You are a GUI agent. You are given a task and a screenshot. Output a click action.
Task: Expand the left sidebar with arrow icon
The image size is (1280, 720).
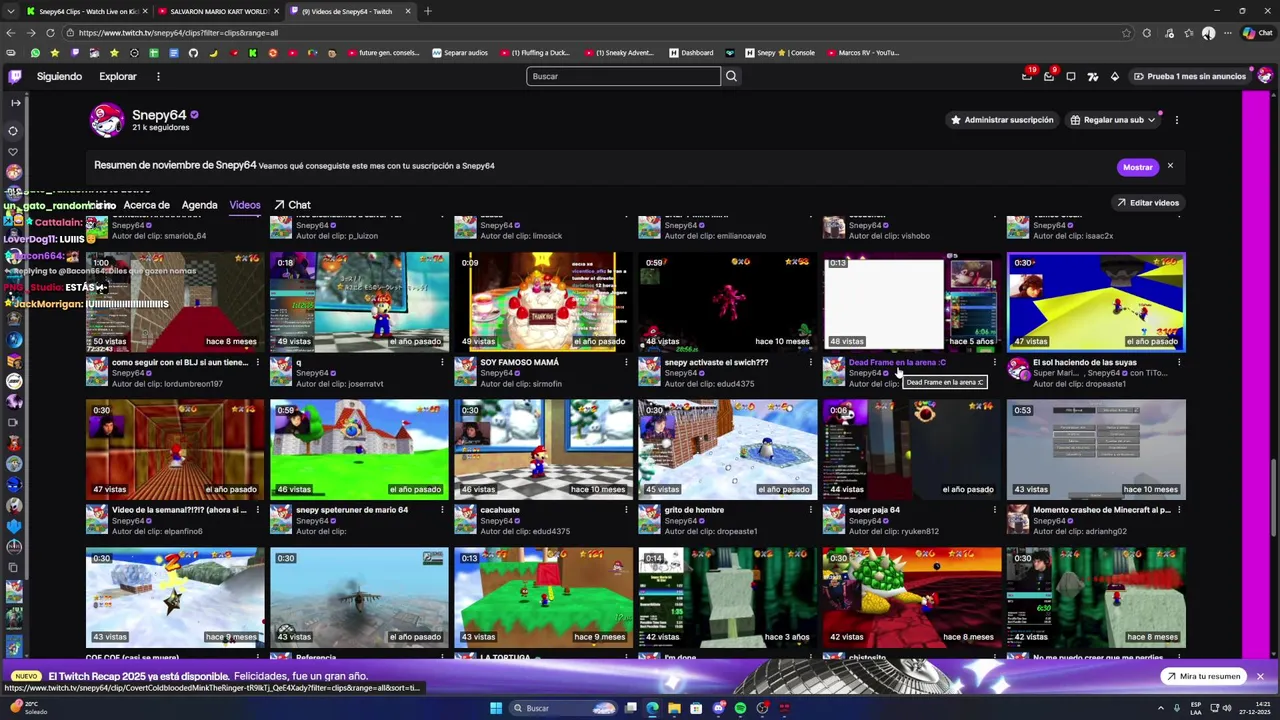coord(14,102)
